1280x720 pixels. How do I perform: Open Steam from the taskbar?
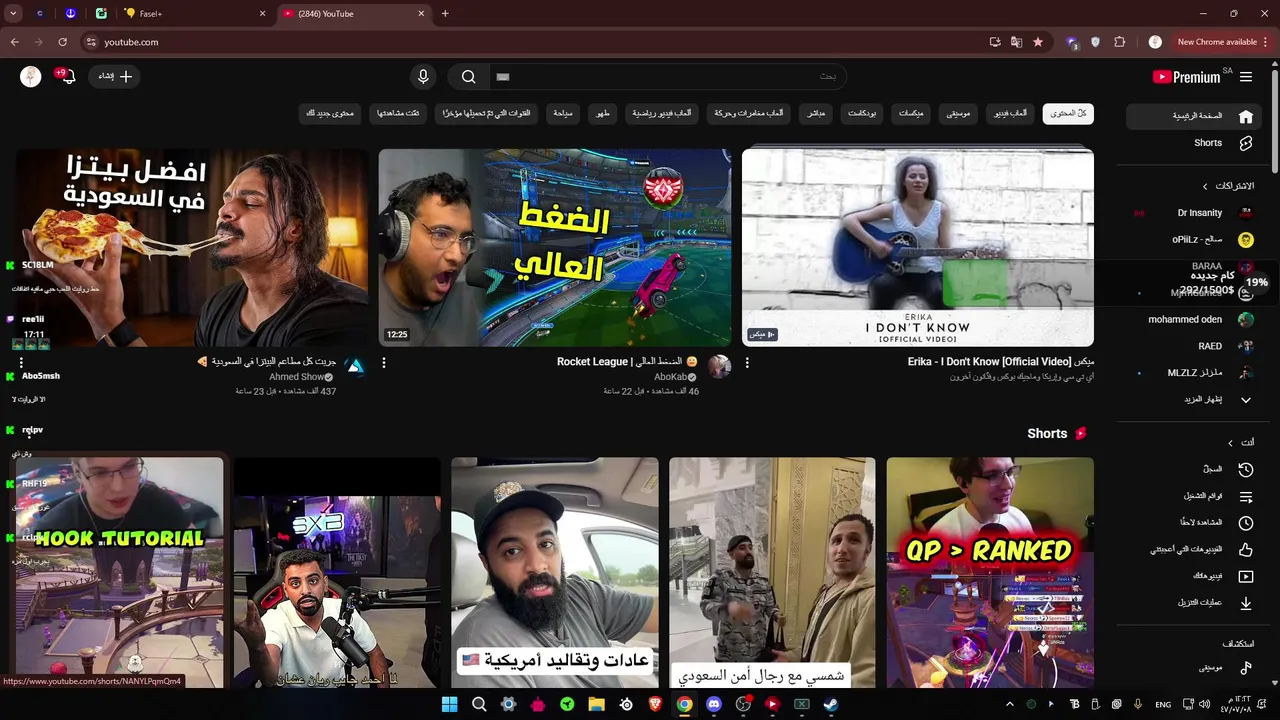click(x=830, y=704)
